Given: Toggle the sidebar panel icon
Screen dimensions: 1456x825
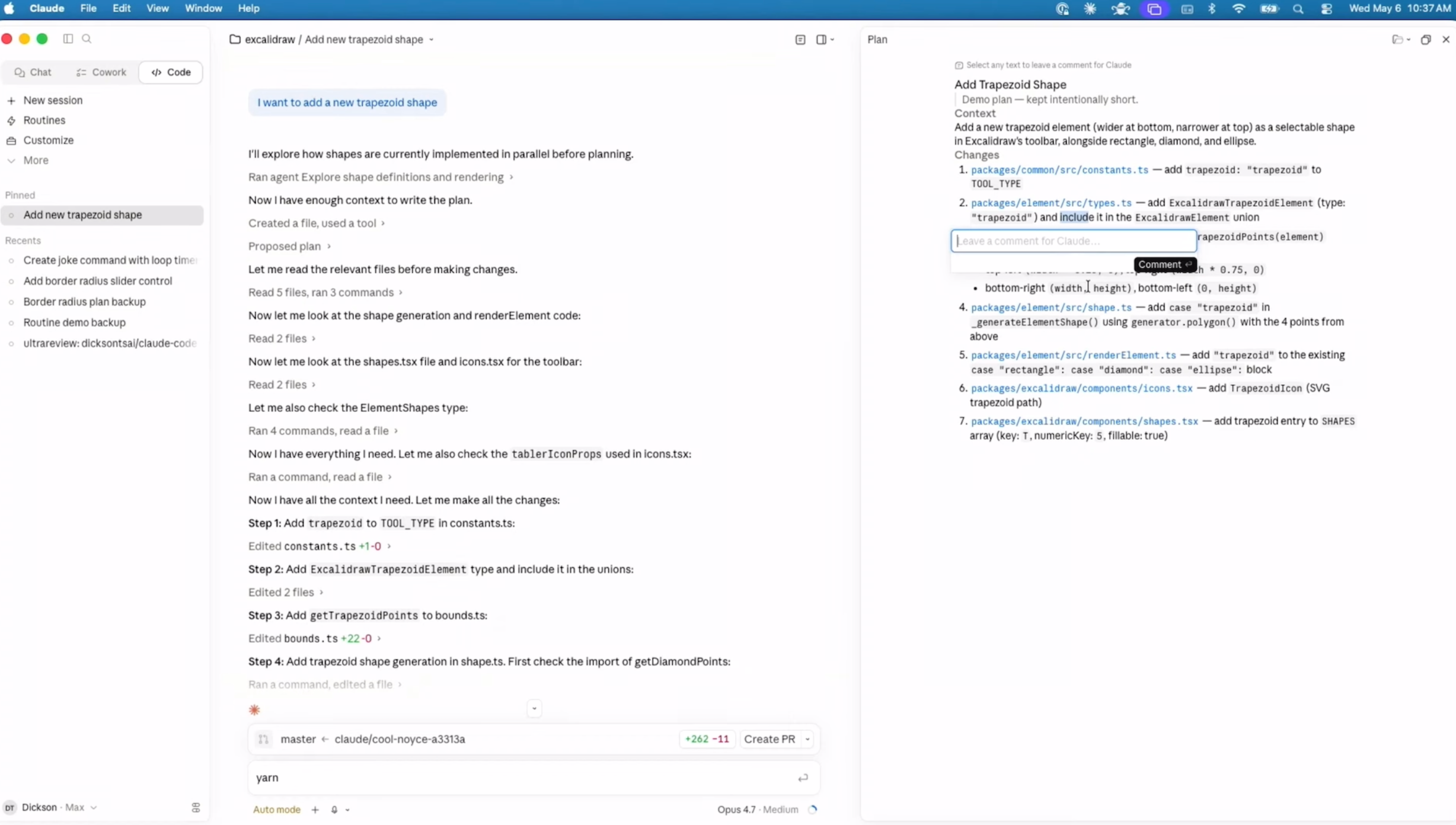Looking at the screenshot, I should tap(68, 39).
